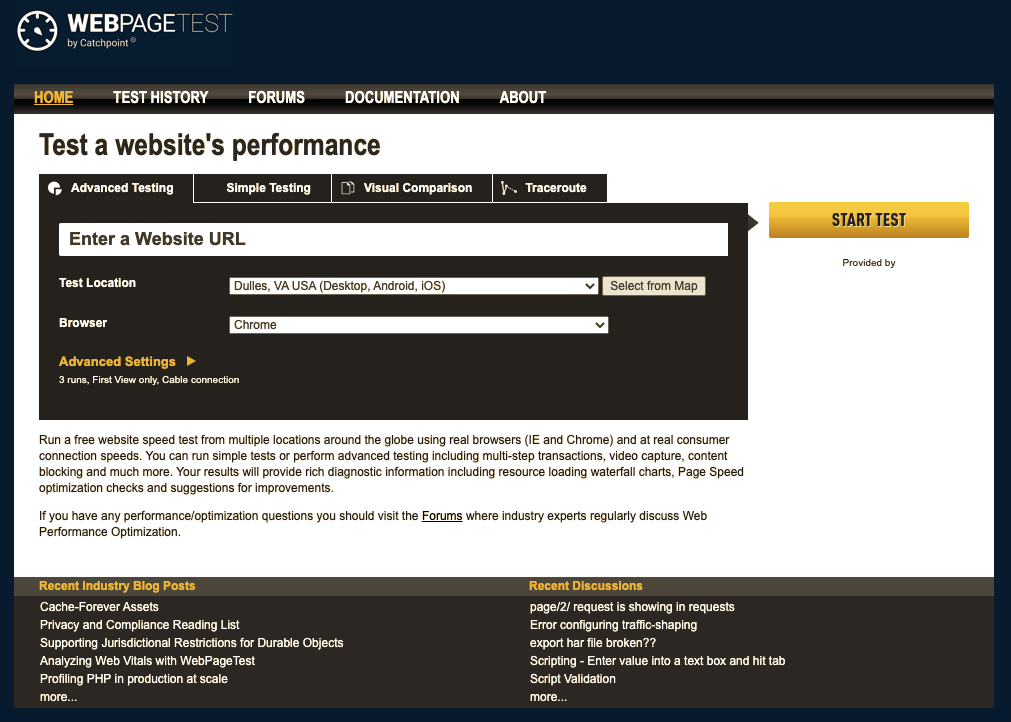Click more... under Recent Discussions

tap(549, 697)
